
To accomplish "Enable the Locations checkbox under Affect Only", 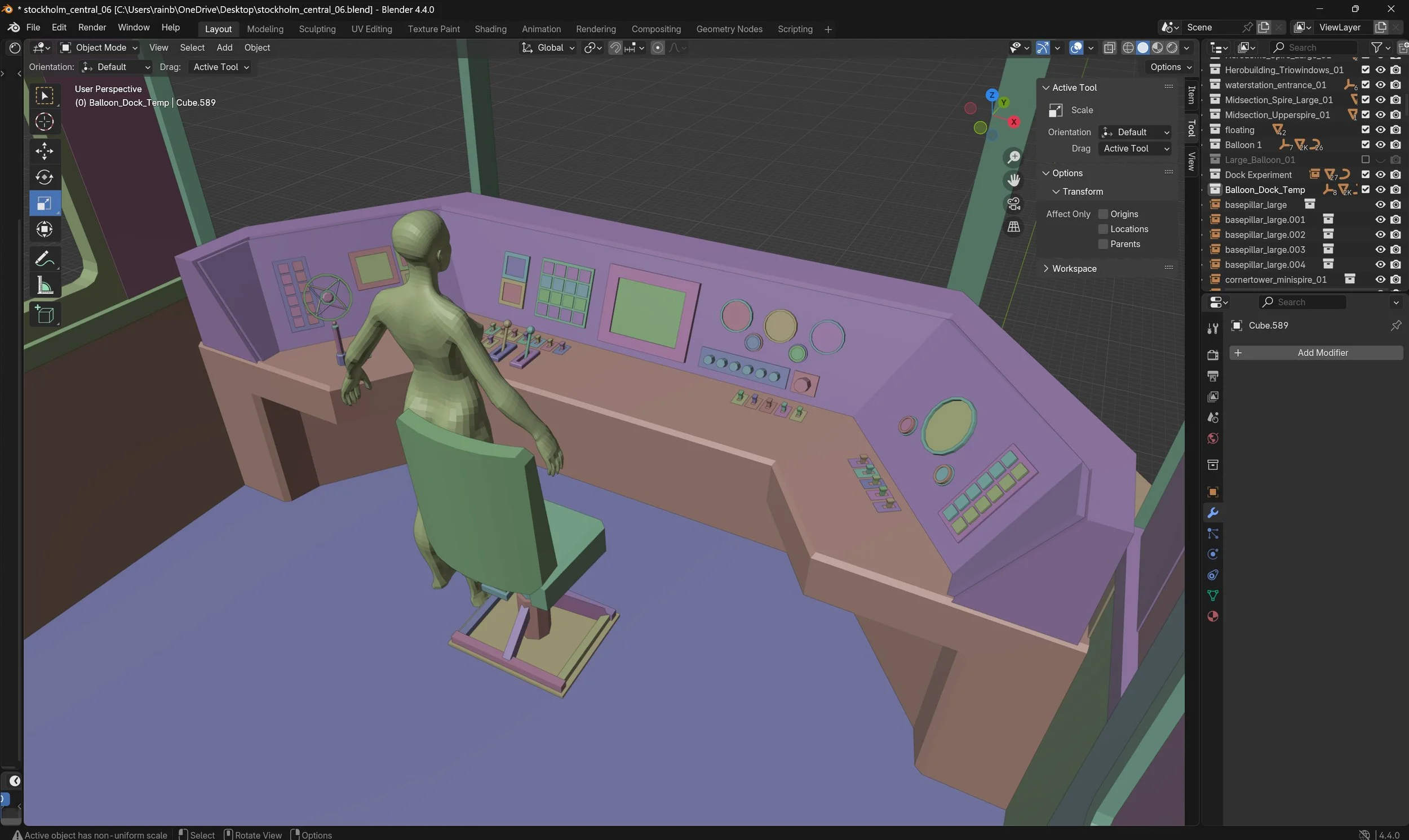I will click(x=1103, y=229).
